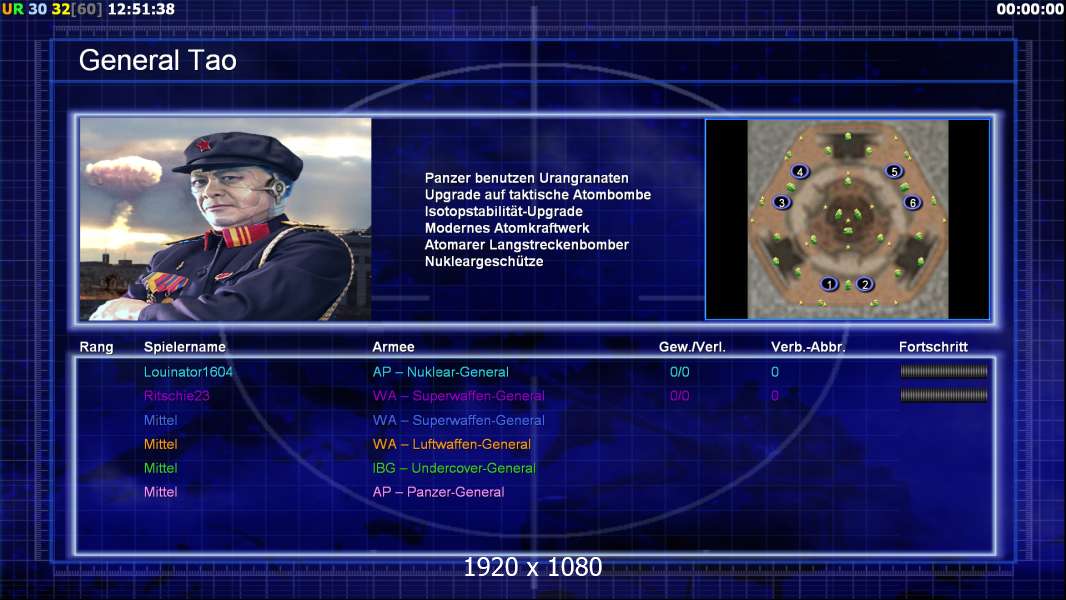
Task: Click the 'Gew./Verl.' column header
Action: coord(692,347)
